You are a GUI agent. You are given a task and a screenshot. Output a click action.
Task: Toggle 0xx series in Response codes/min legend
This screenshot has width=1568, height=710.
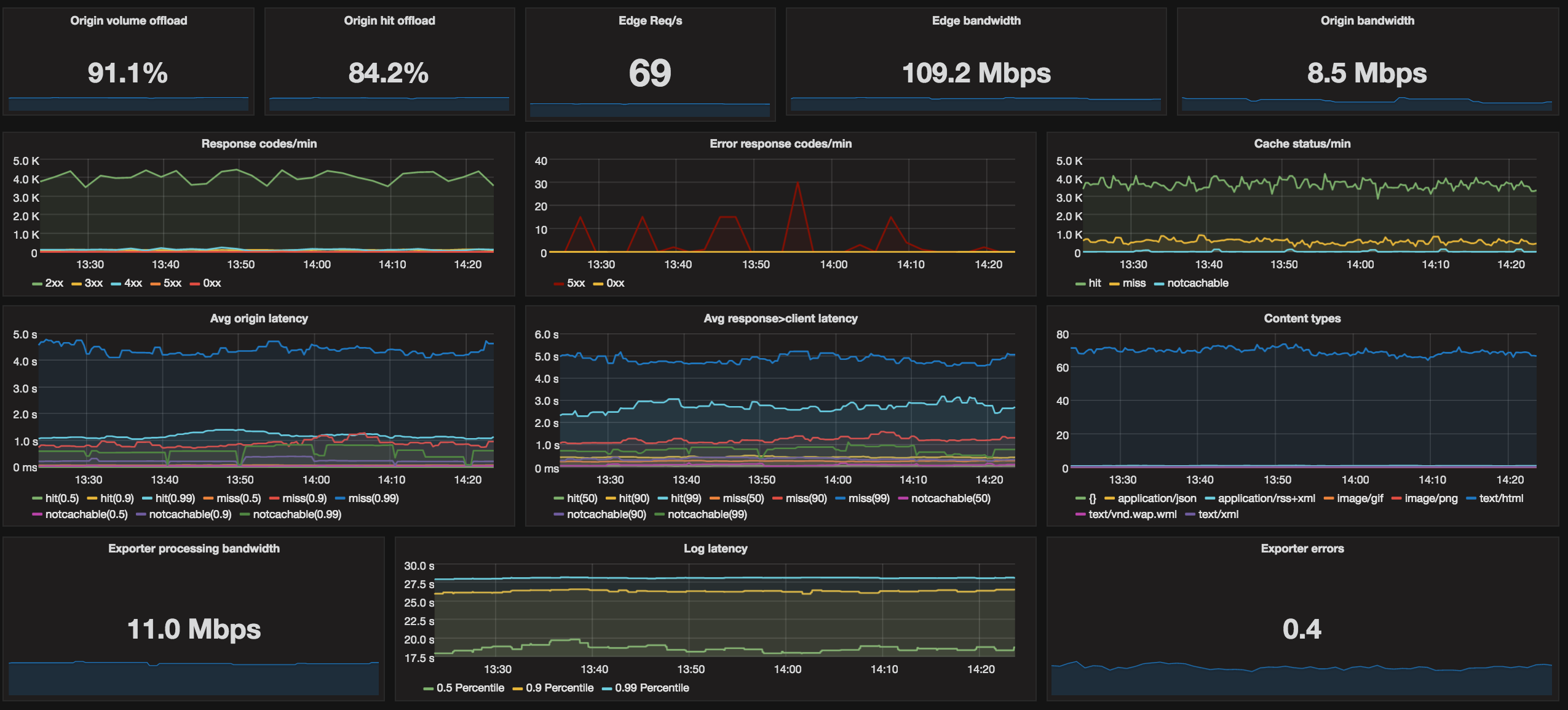[212, 283]
